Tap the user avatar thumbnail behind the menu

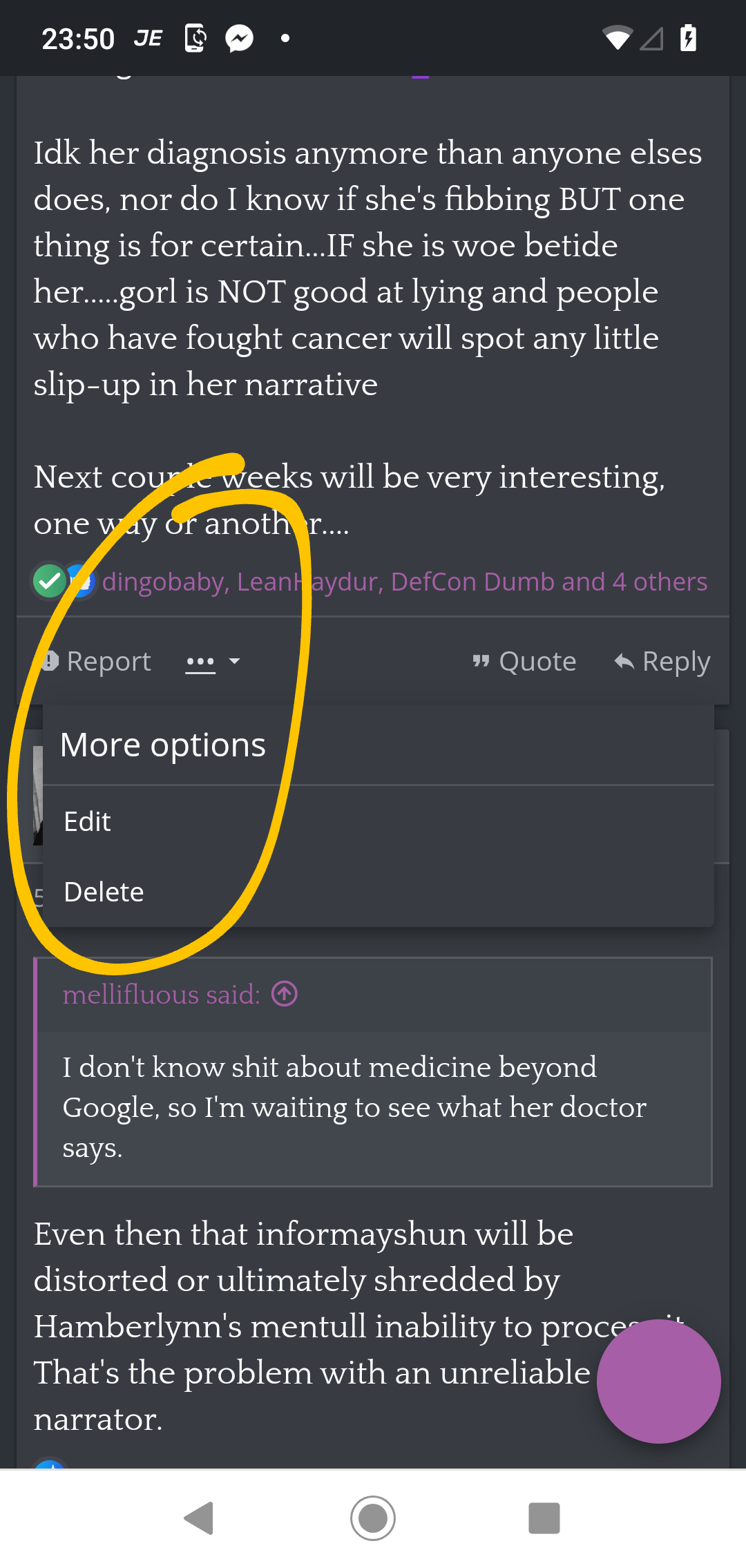point(38,796)
